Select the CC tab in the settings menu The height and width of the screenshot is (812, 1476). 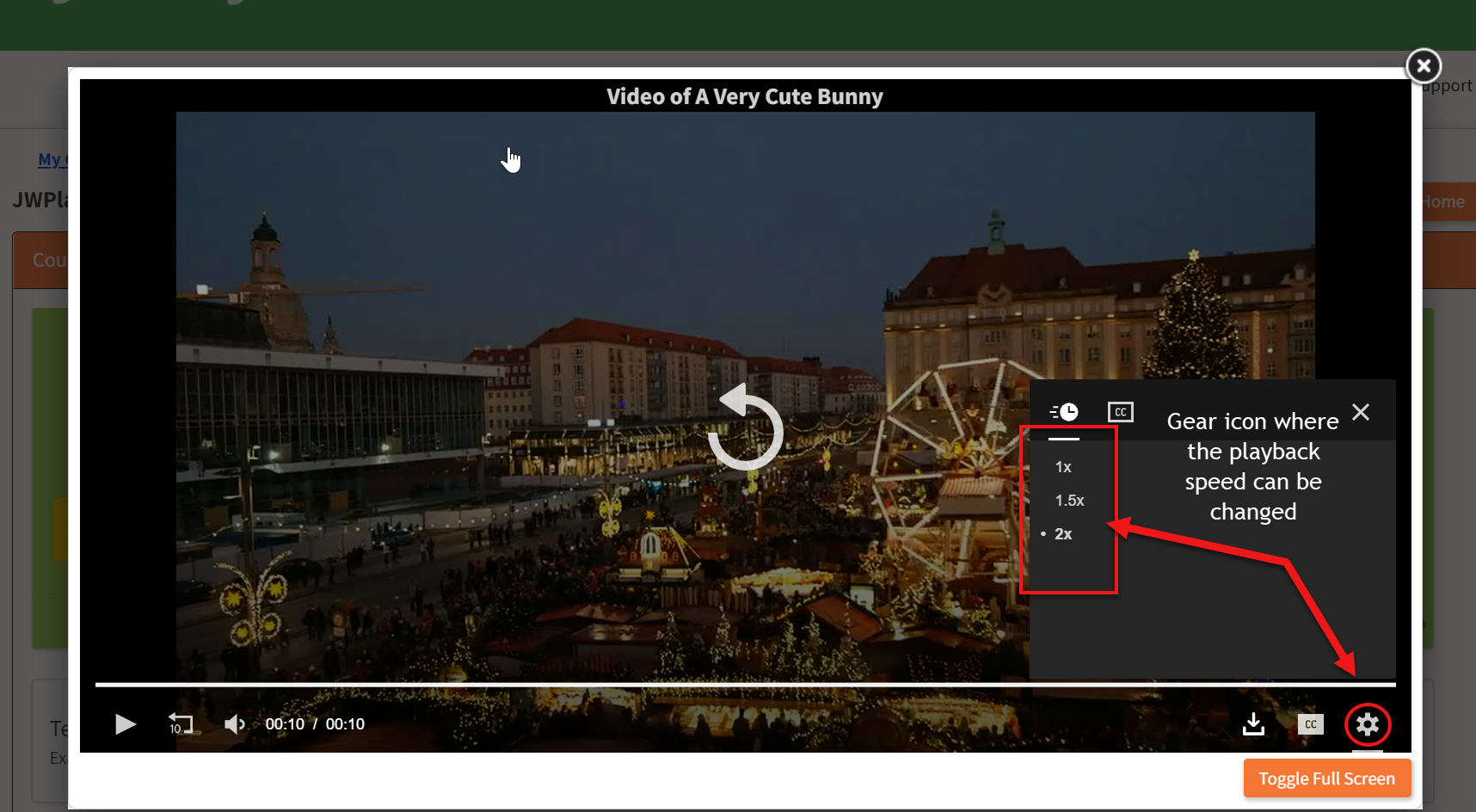(1120, 411)
